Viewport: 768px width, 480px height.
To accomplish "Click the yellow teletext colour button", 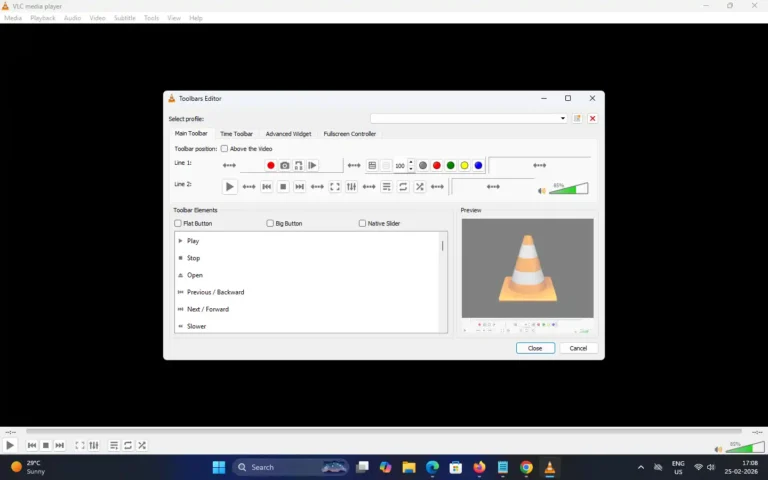I will click(464, 166).
